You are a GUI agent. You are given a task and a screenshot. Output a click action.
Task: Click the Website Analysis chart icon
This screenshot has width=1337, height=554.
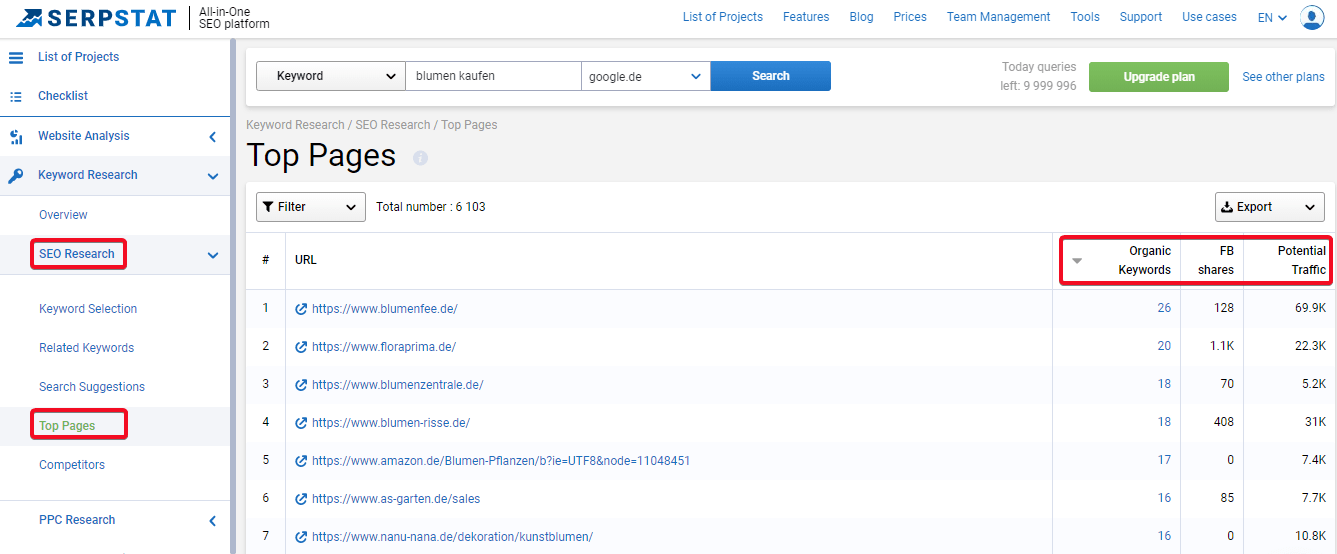(x=16, y=136)
